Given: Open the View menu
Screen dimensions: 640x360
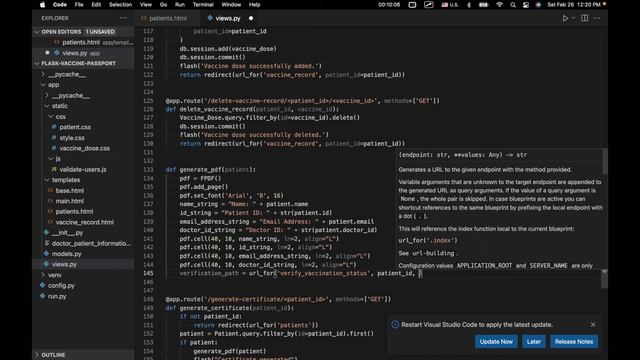Looking at the screenshot, I should 146,5.
